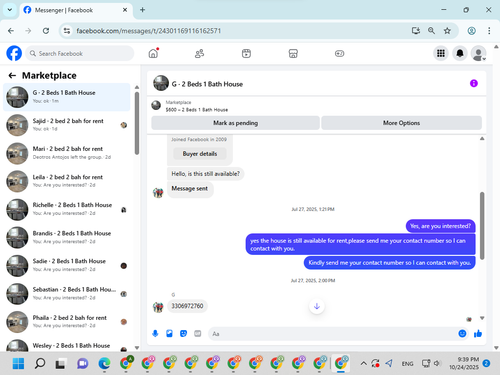Image resolution: width=500 pixels, height=375 pixels.
Task: Open the Facebook home logo
Action: point(14,53)
